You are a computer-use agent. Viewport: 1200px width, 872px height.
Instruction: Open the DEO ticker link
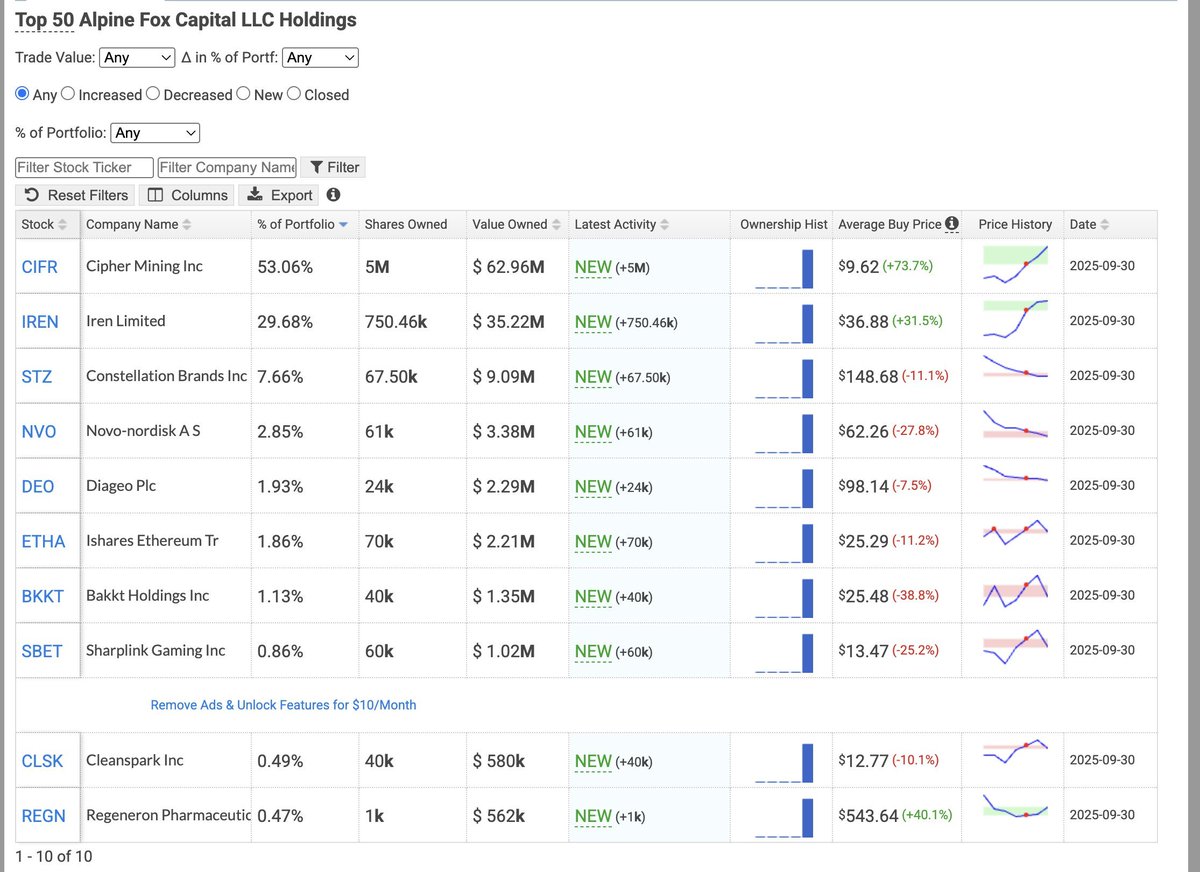click(x=38, y=487)
